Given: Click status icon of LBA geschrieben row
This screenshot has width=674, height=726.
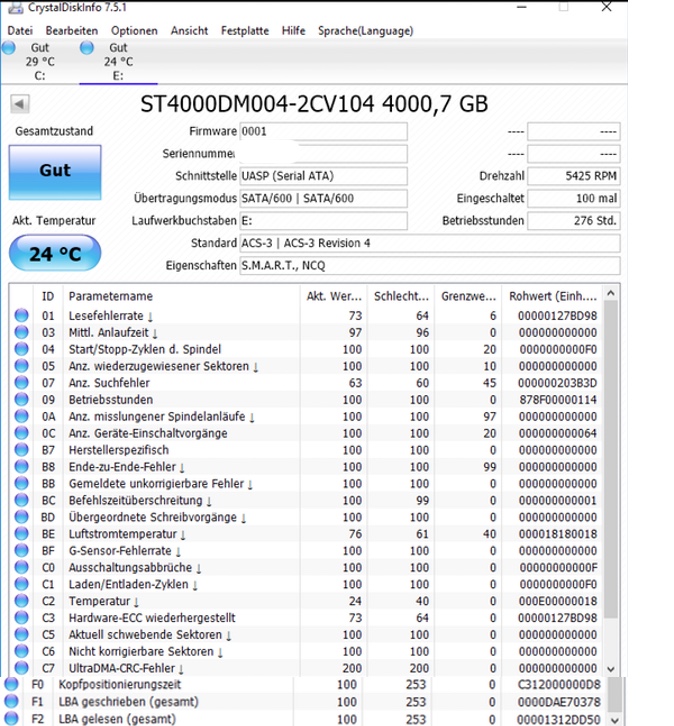Looking at the screenshot, I should (11, 701).
